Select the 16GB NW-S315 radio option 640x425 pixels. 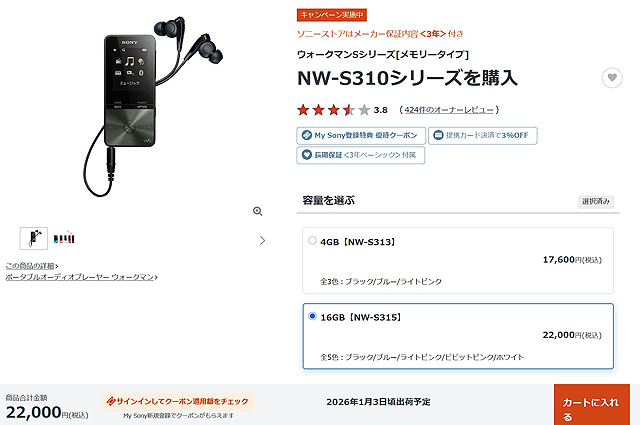(x=312, y=316)
